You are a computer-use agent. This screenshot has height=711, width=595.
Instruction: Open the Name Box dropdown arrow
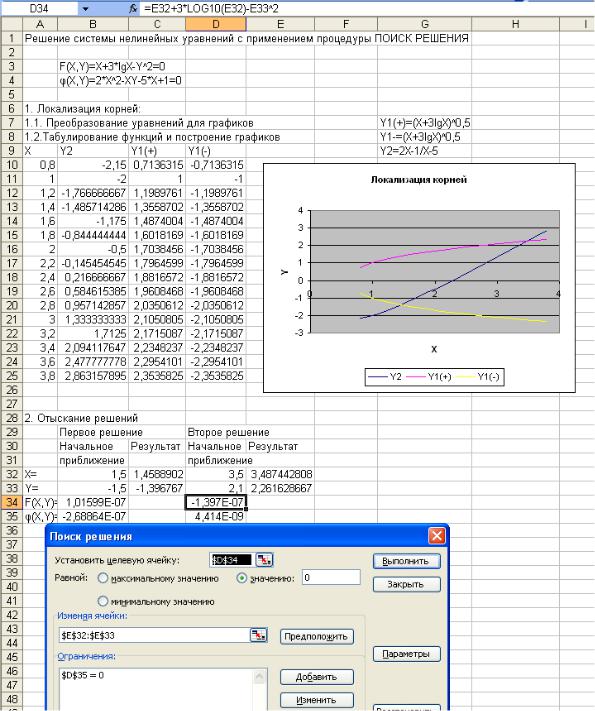[86, 9]
